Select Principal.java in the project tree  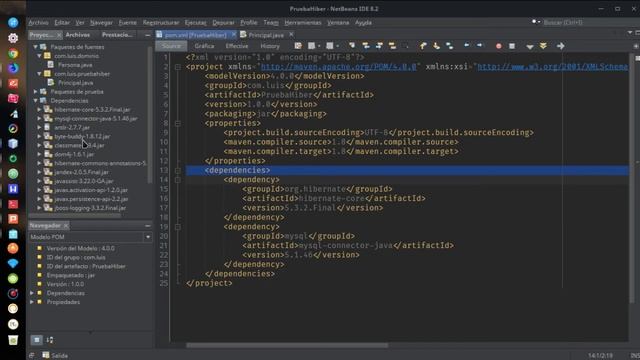pyautogui.click(x=76, y=83)
